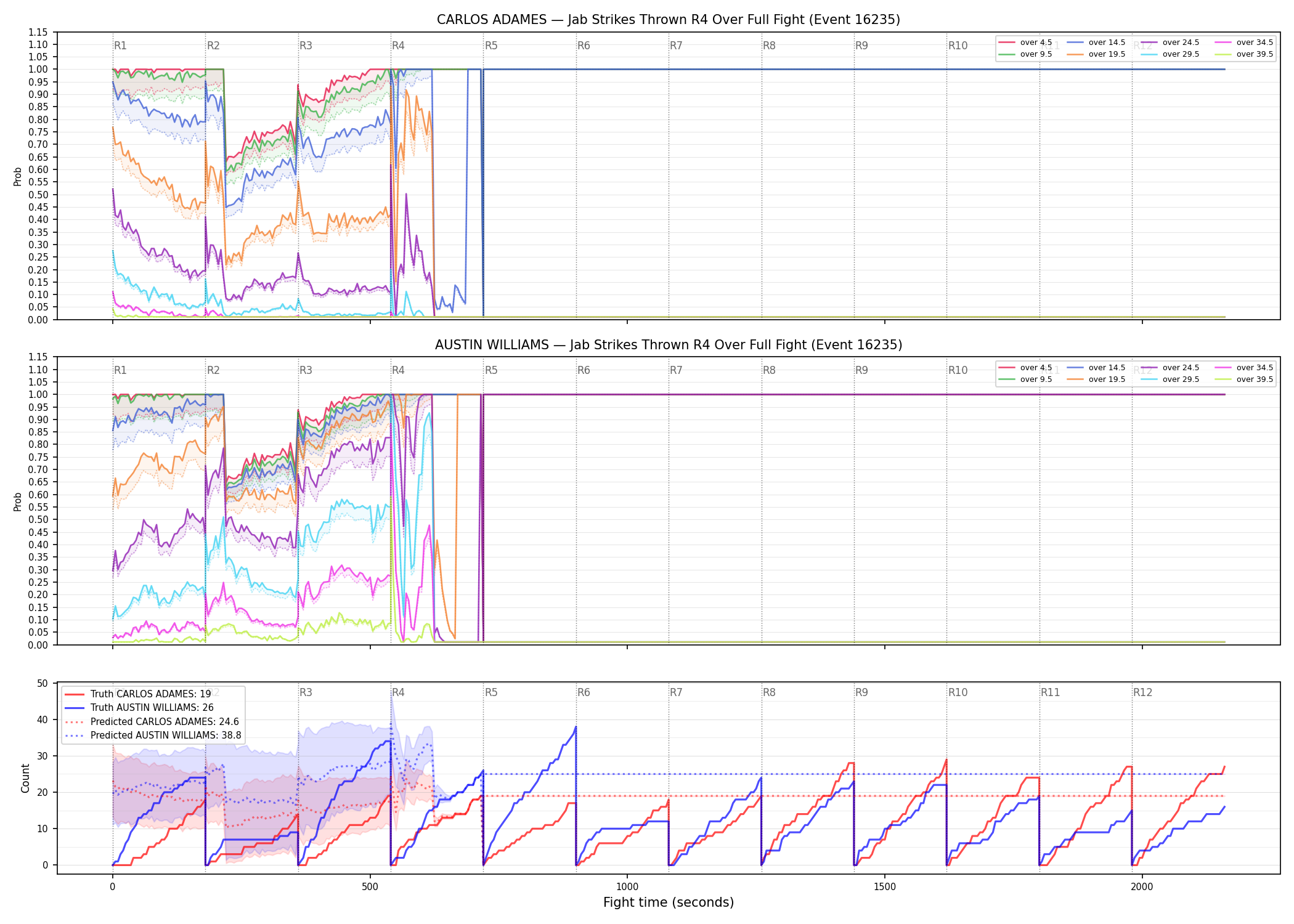Click 'Predicted CARLOS ADAMES: 24.6' legend entry
1294x924 pixels.
(x=152, y=722)
